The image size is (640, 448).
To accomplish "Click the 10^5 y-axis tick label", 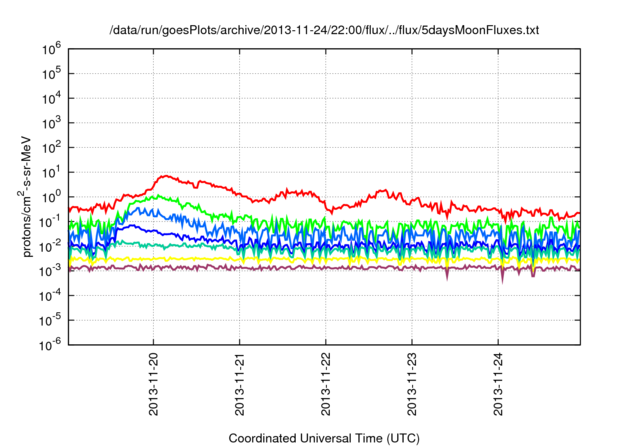I will (x=51, y=74).
